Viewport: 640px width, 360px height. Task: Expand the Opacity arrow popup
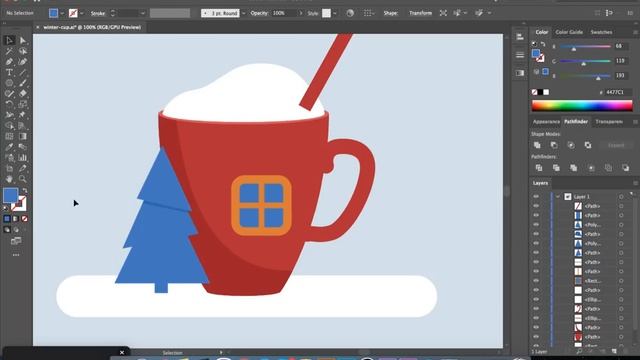pyautogui.click(x=301, y=13)
